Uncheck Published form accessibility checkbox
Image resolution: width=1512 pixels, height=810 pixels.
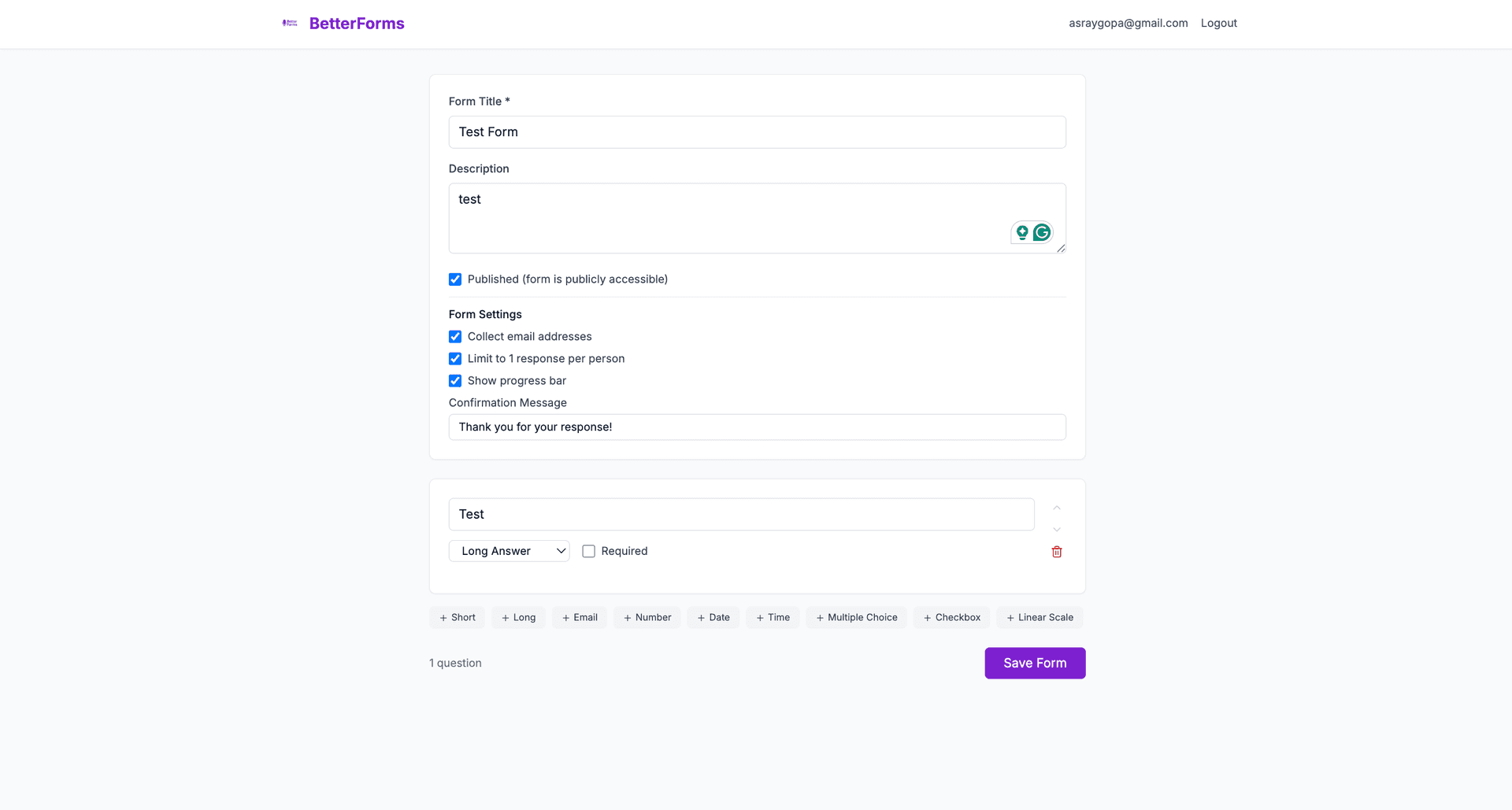[455, 279]
